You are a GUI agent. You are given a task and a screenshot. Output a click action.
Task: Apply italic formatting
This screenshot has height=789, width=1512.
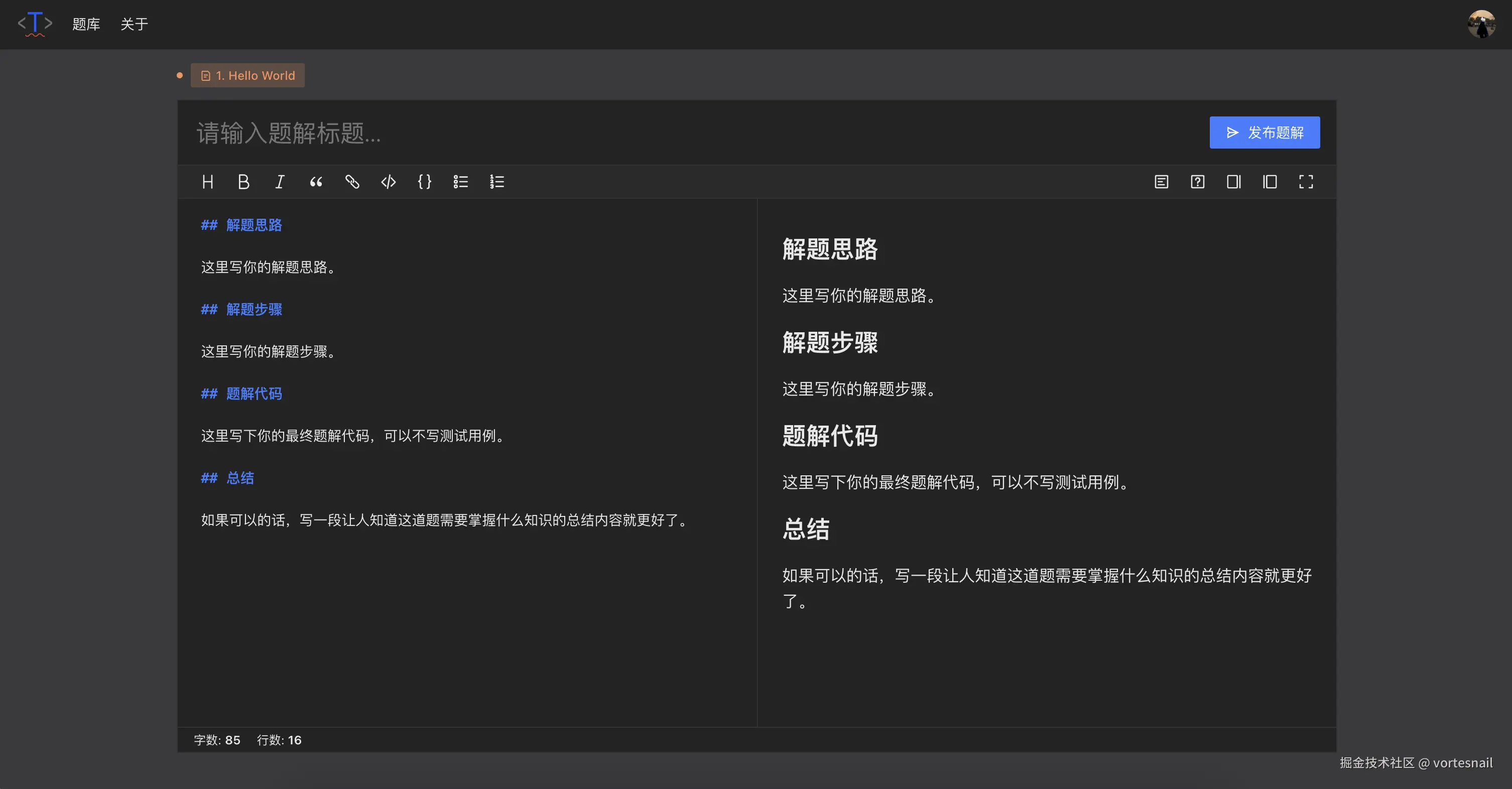click(x=280, y=182)
